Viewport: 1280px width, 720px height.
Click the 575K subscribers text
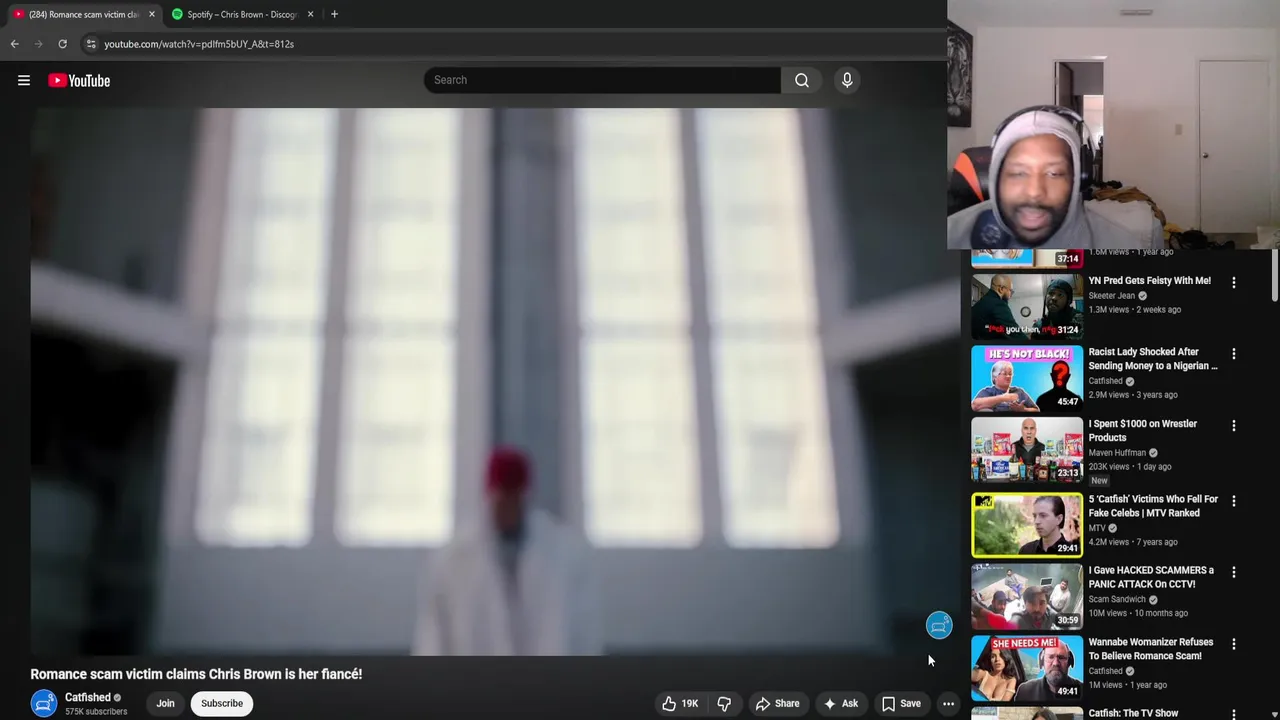coord(96,712)
